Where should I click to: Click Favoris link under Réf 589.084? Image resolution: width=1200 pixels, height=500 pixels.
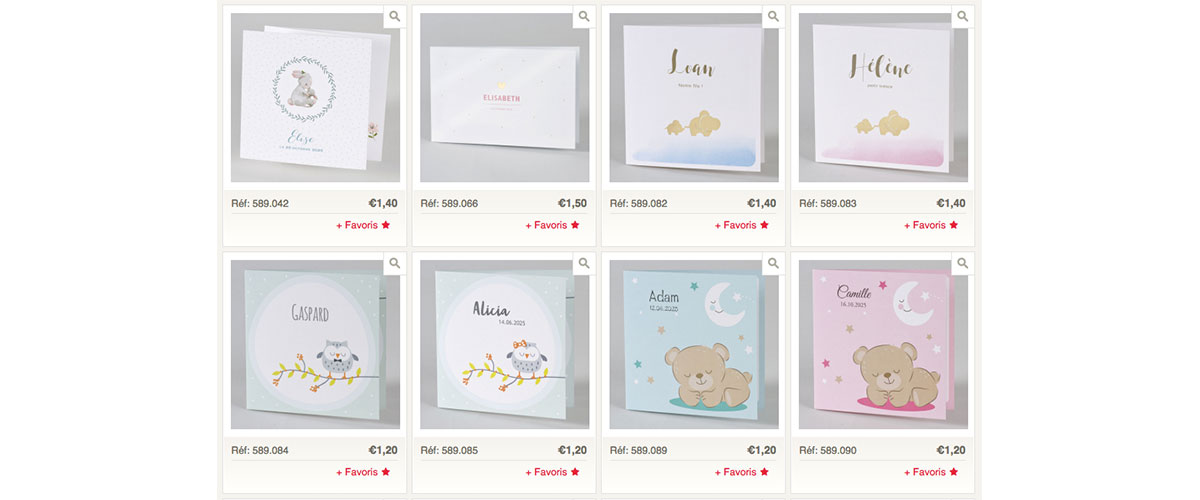click(363, 472)
